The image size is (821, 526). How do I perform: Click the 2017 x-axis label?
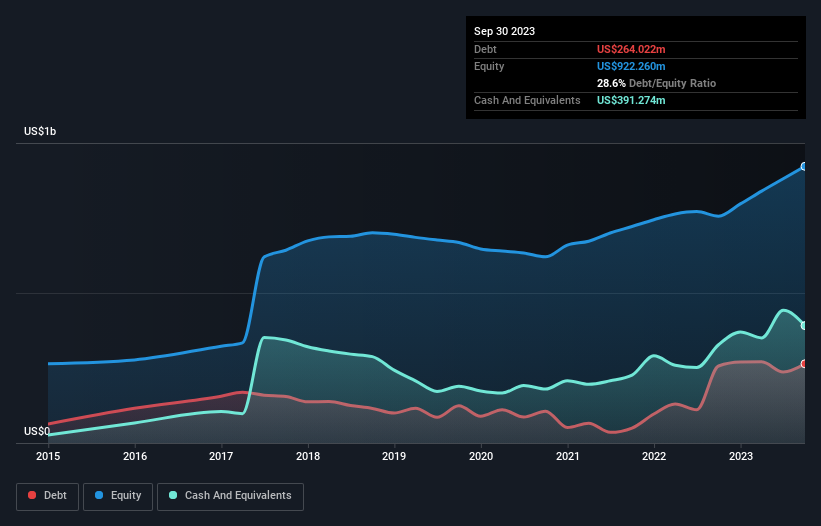221,456
